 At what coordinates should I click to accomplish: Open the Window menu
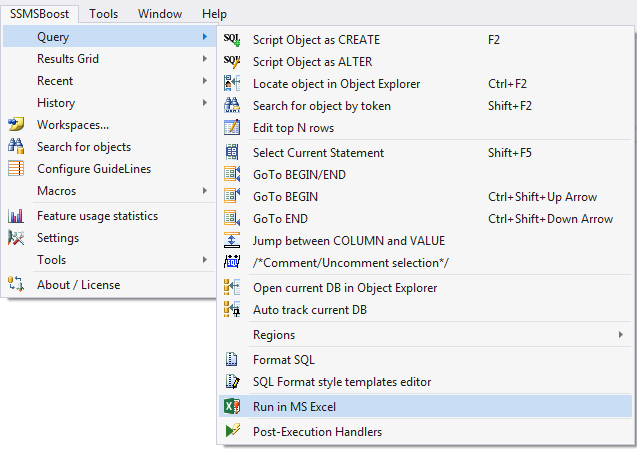click(x=160, y=14)
